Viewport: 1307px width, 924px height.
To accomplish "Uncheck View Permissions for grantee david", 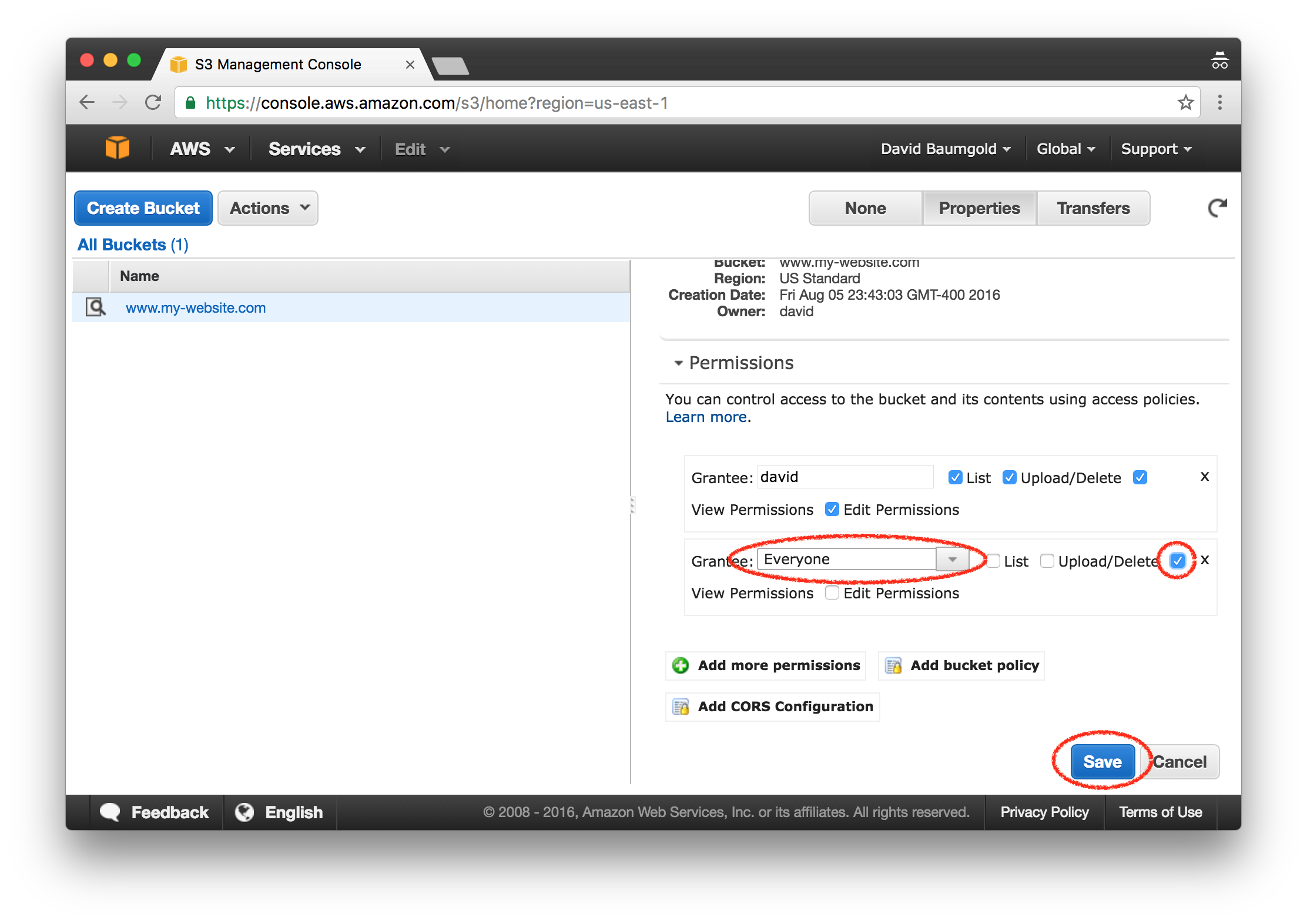I will [x=1140, y=477].
